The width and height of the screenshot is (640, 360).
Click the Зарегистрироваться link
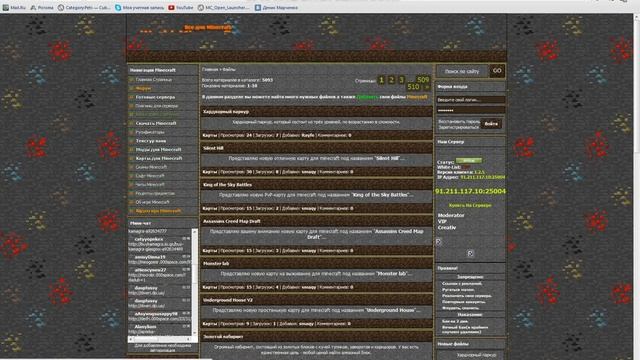458,127
